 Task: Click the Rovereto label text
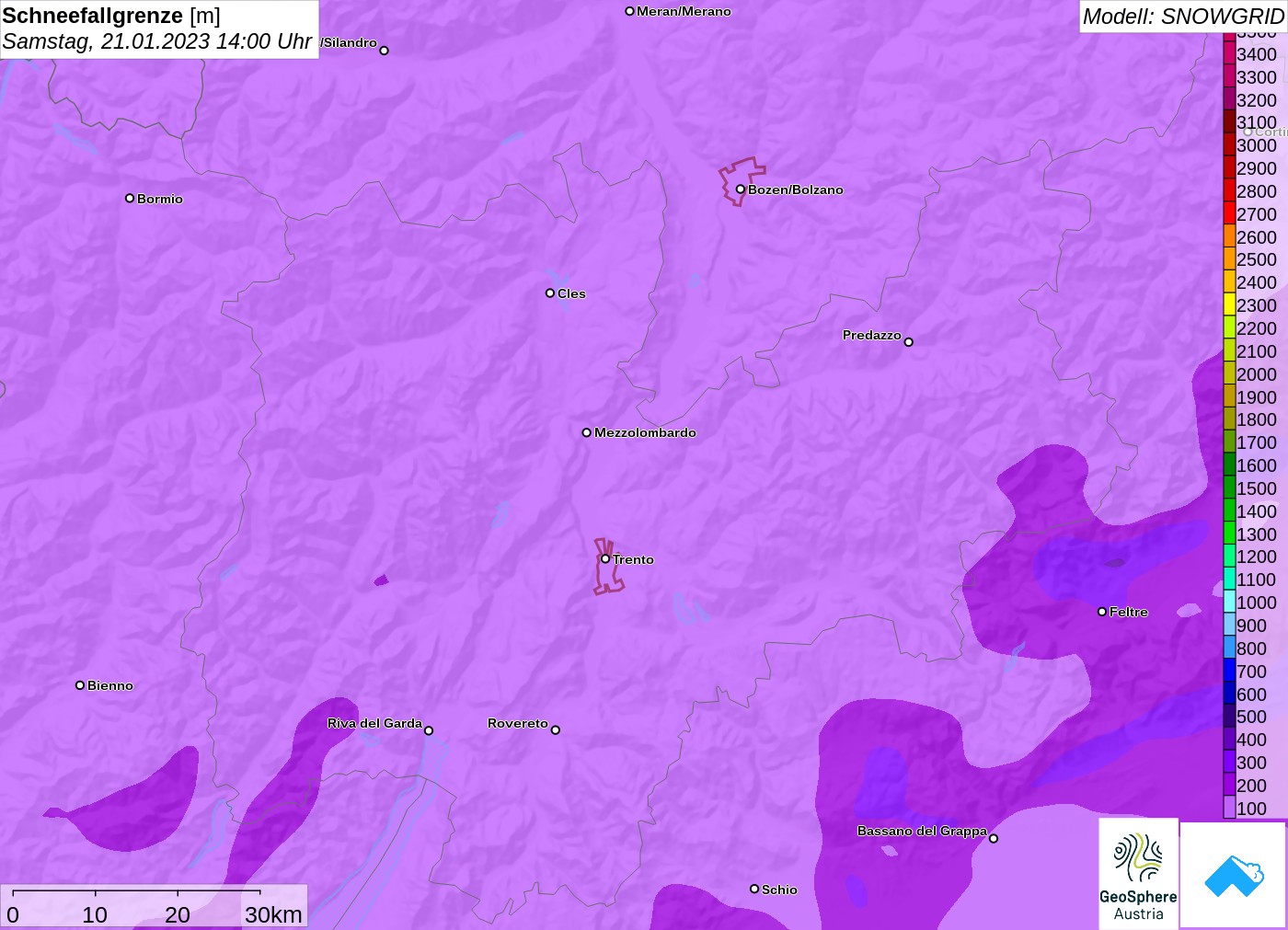click(518, 723)
